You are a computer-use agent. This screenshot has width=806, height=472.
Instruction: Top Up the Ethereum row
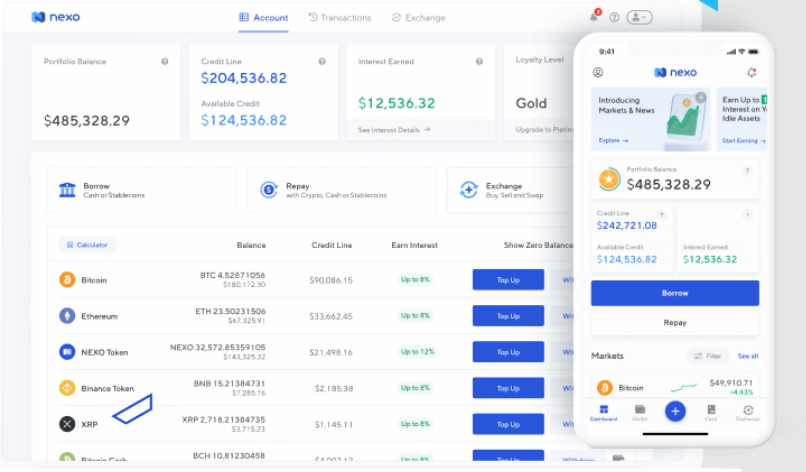508,316
